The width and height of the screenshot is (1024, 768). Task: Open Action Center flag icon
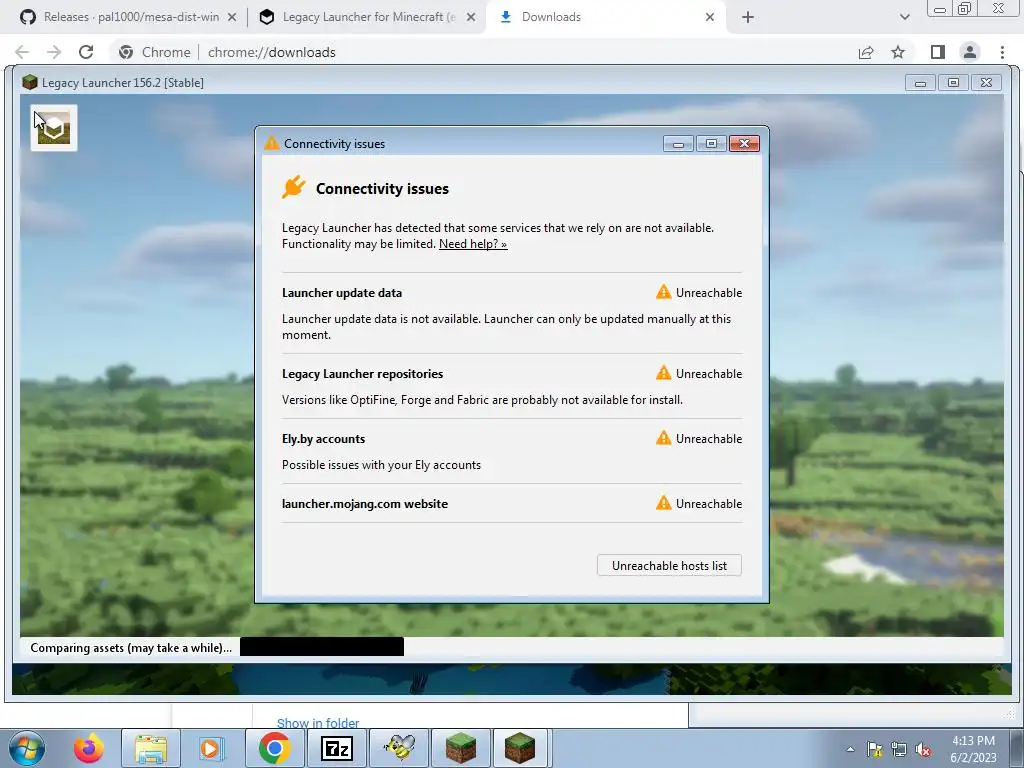click(874, 749)
